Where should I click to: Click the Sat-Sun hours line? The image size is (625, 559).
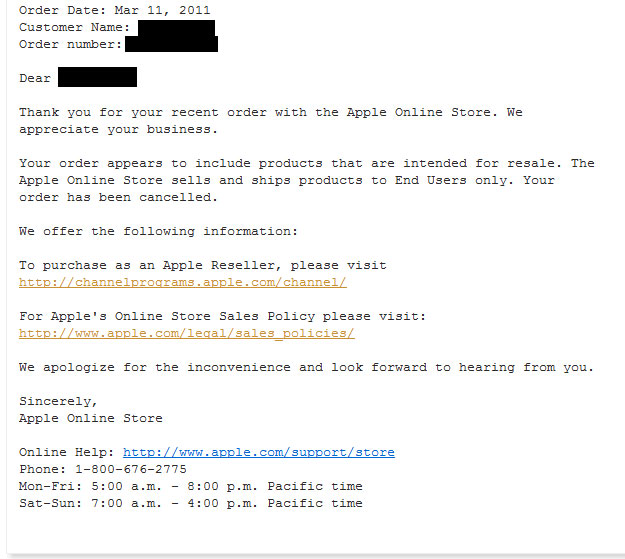[x=190, y=504]
